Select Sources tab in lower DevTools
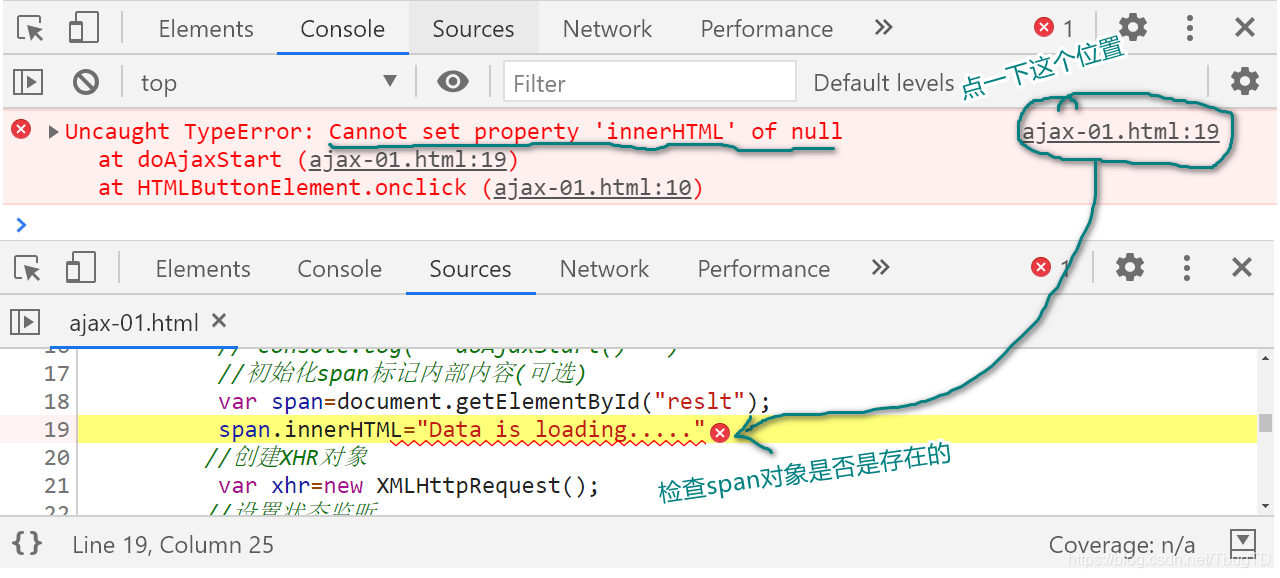 point(470,269)
